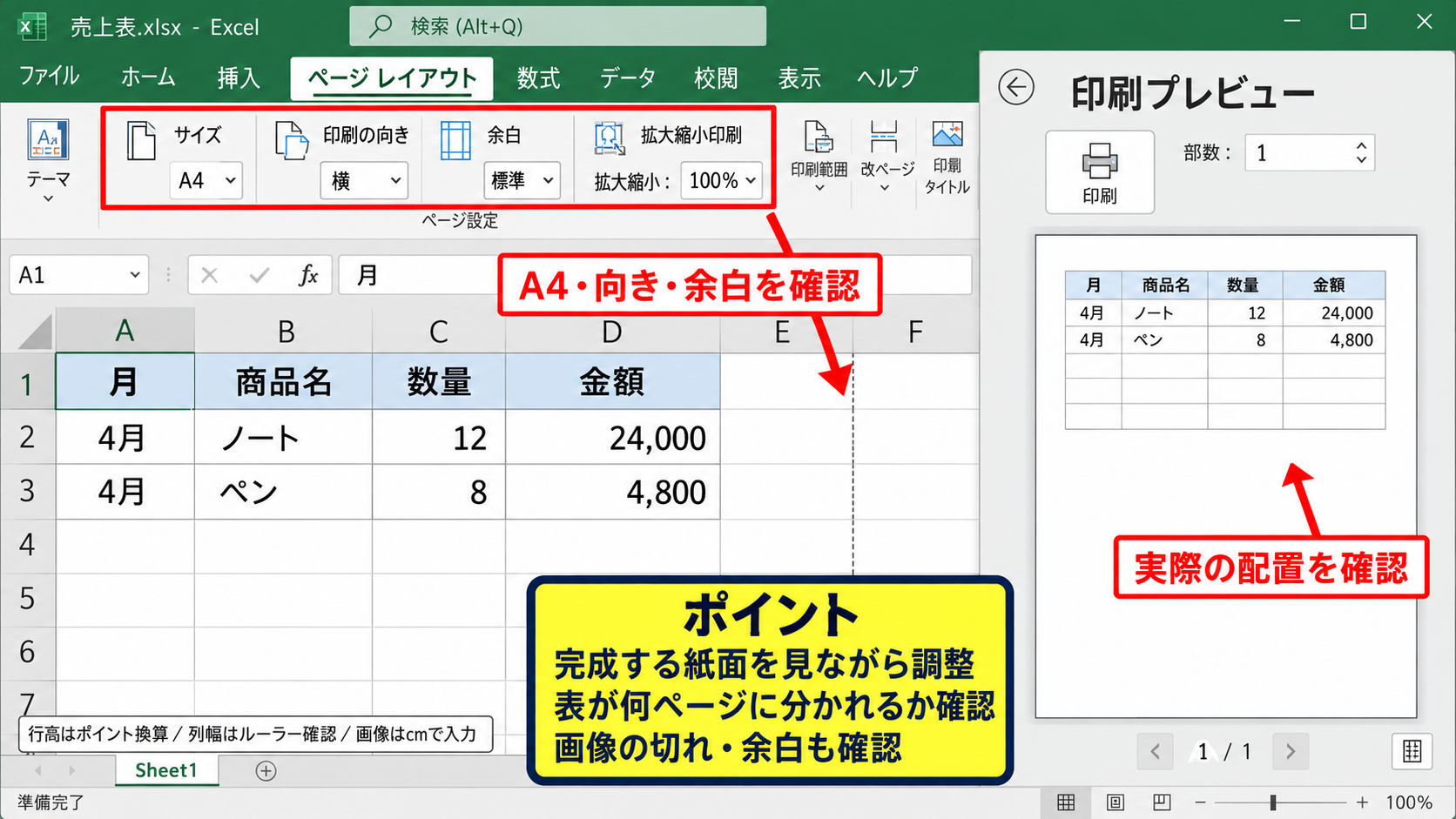
Task: Click the select-all corner triangle
Action: point(35,332)
